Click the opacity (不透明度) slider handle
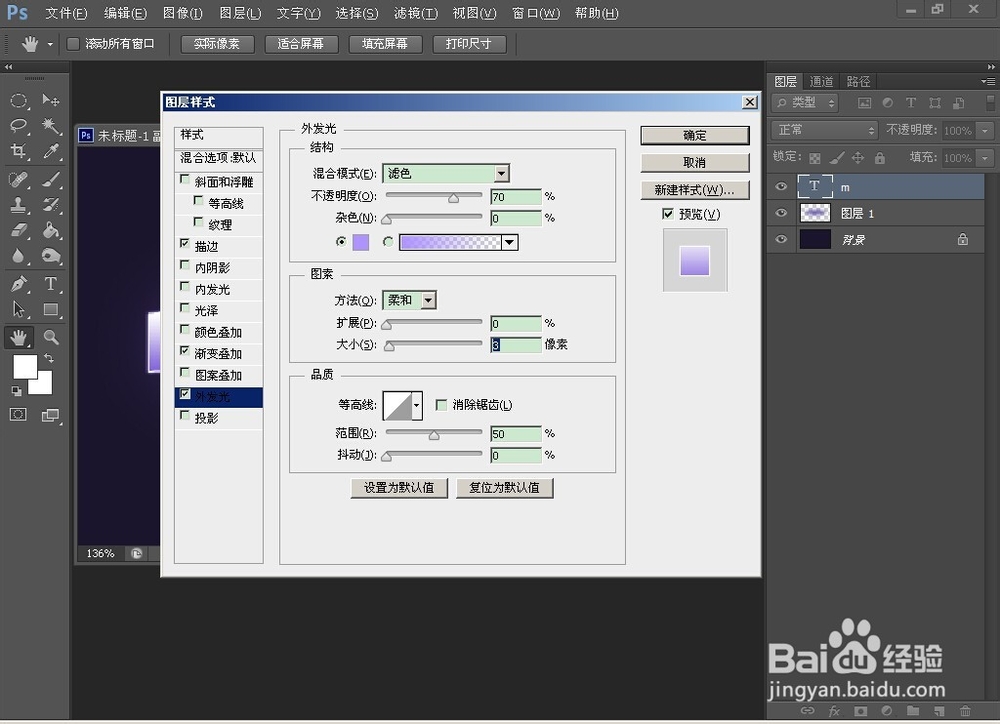1000x724 pixels. (453, 198)
